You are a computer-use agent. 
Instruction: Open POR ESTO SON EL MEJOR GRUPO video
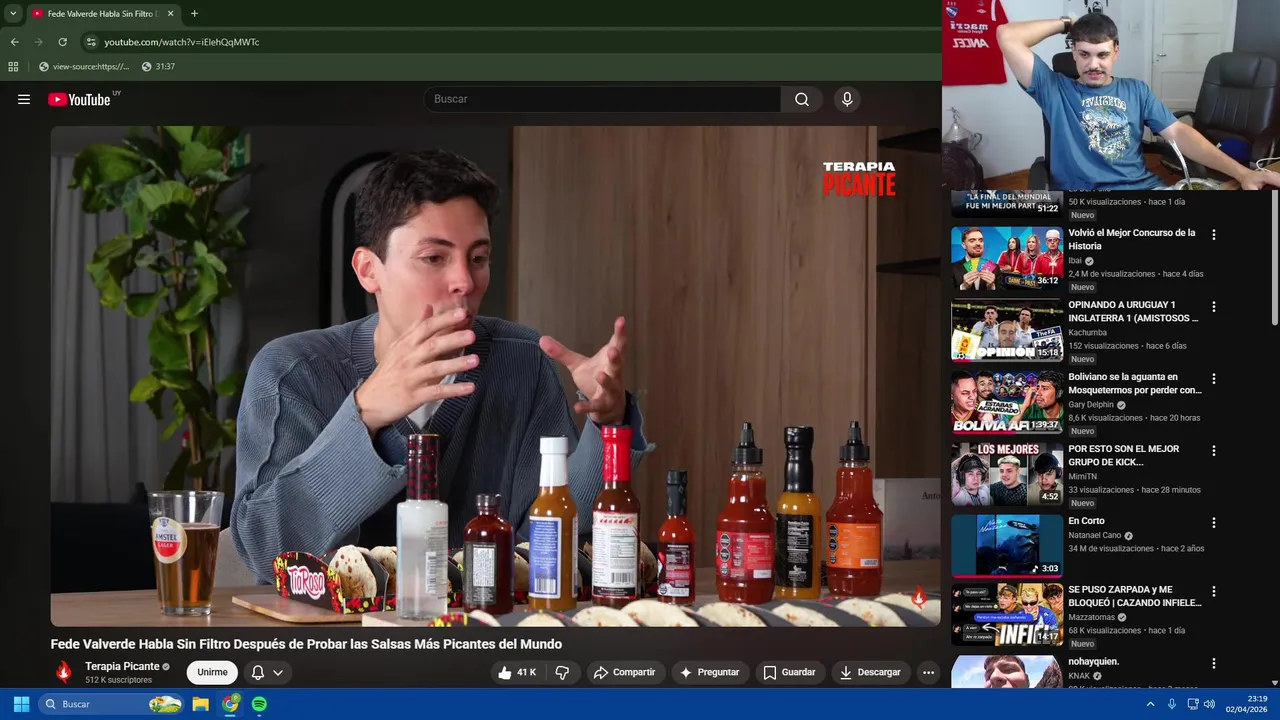coord(1123,455)
